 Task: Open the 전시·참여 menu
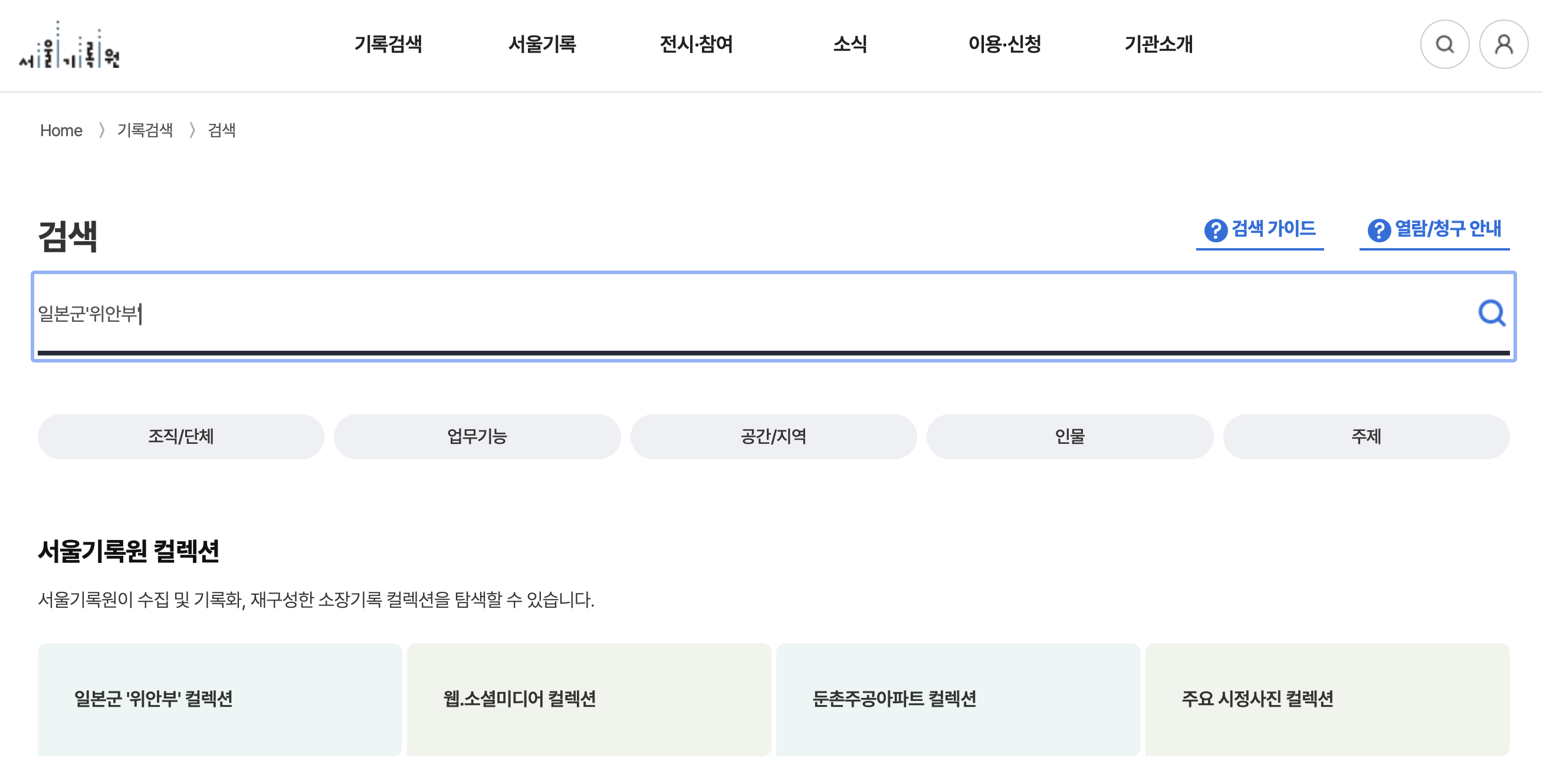pos(696,44)
